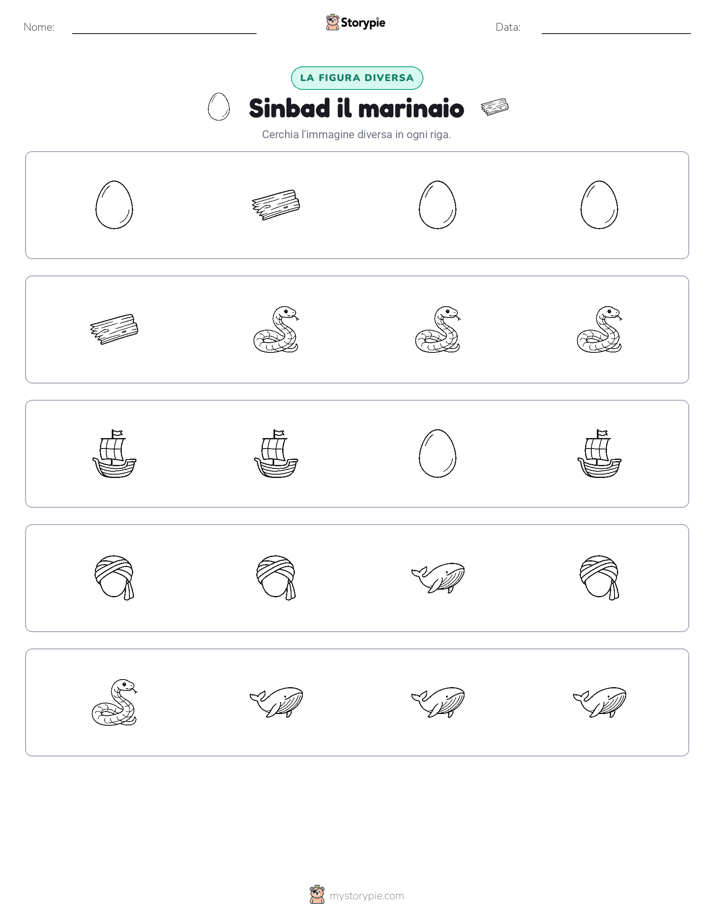Circle the wooden plank in first row

click(276, 204)
